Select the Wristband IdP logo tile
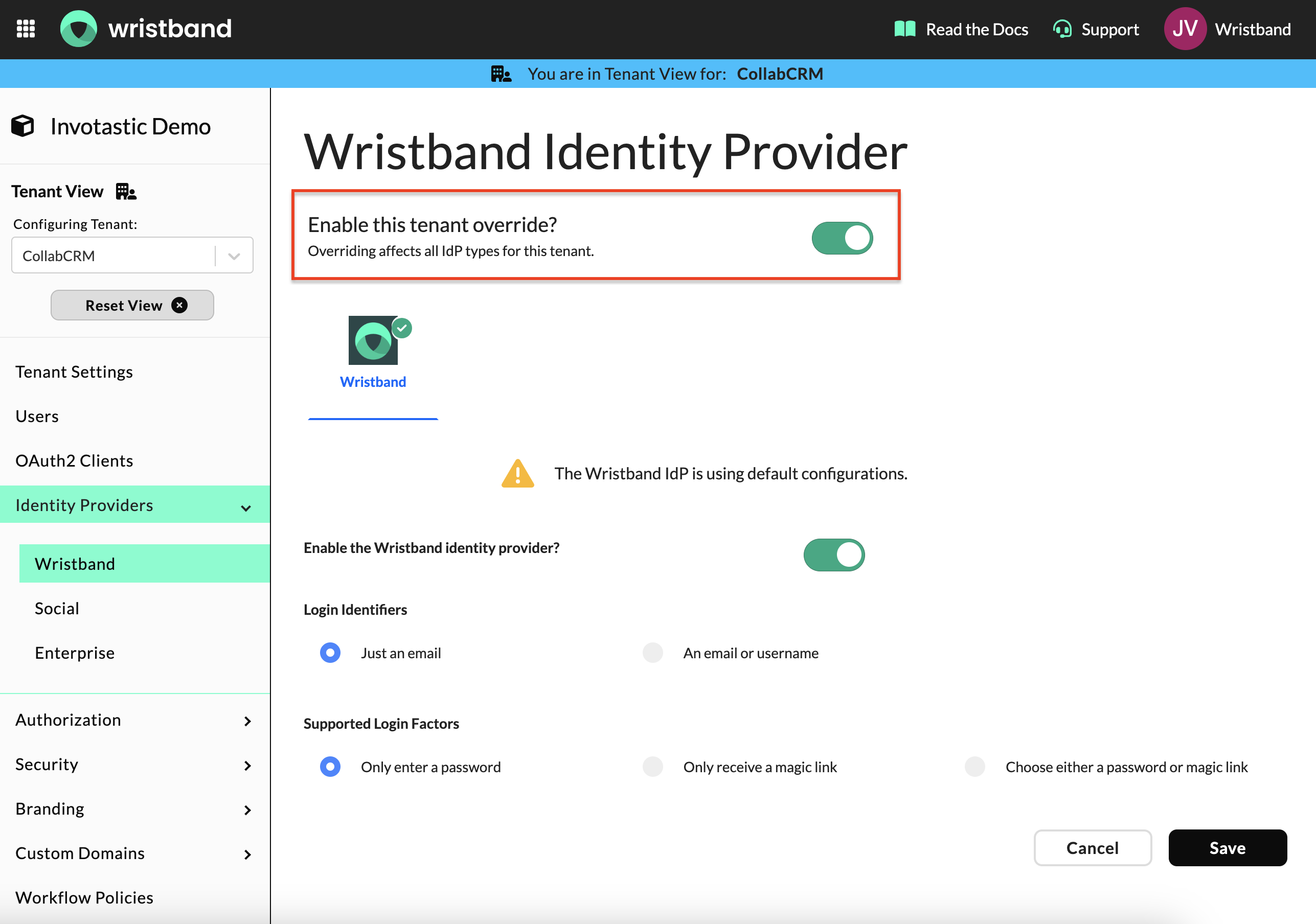Screen dimensions: 1316x924 click(373, 341)
